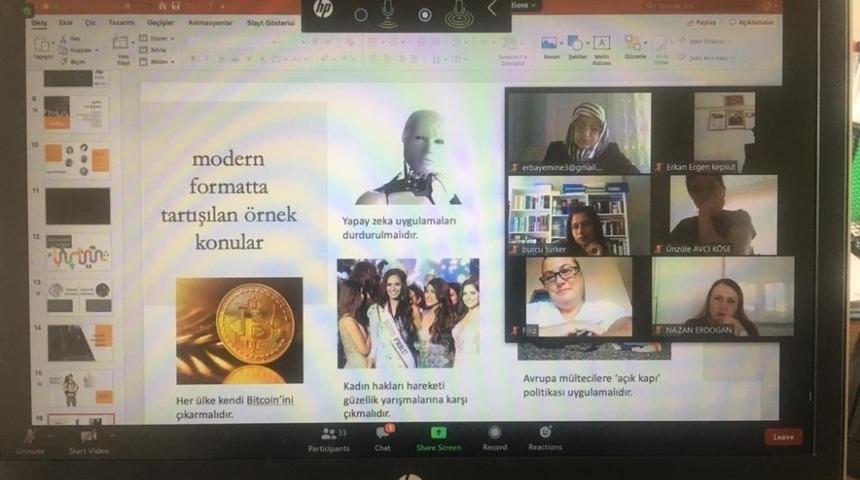Select NAZAN ERDOĞAN video tile

pyautogui.click(x=723, y=296)
